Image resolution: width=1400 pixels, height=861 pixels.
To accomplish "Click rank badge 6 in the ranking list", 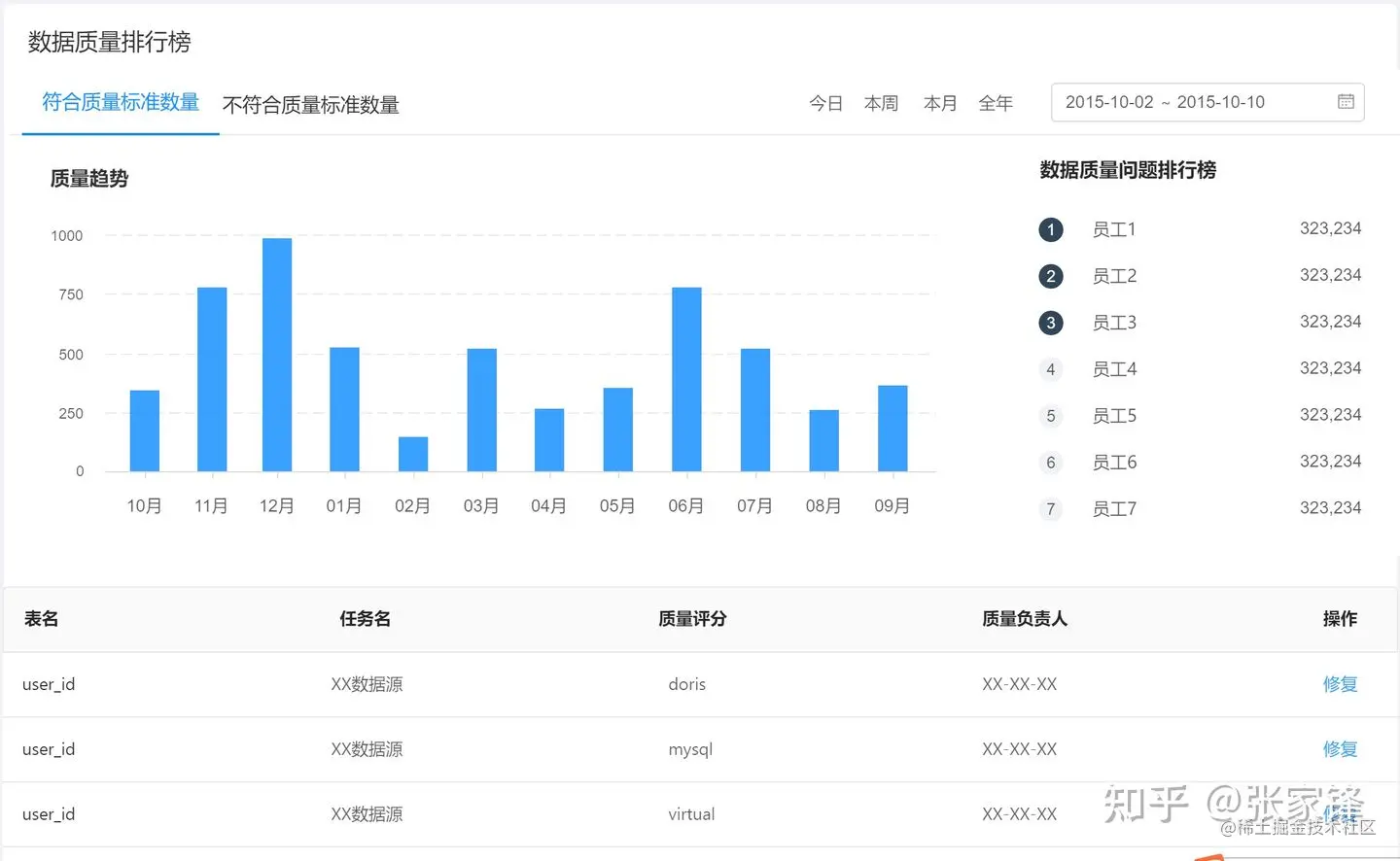I will [x=1051, y=463].
